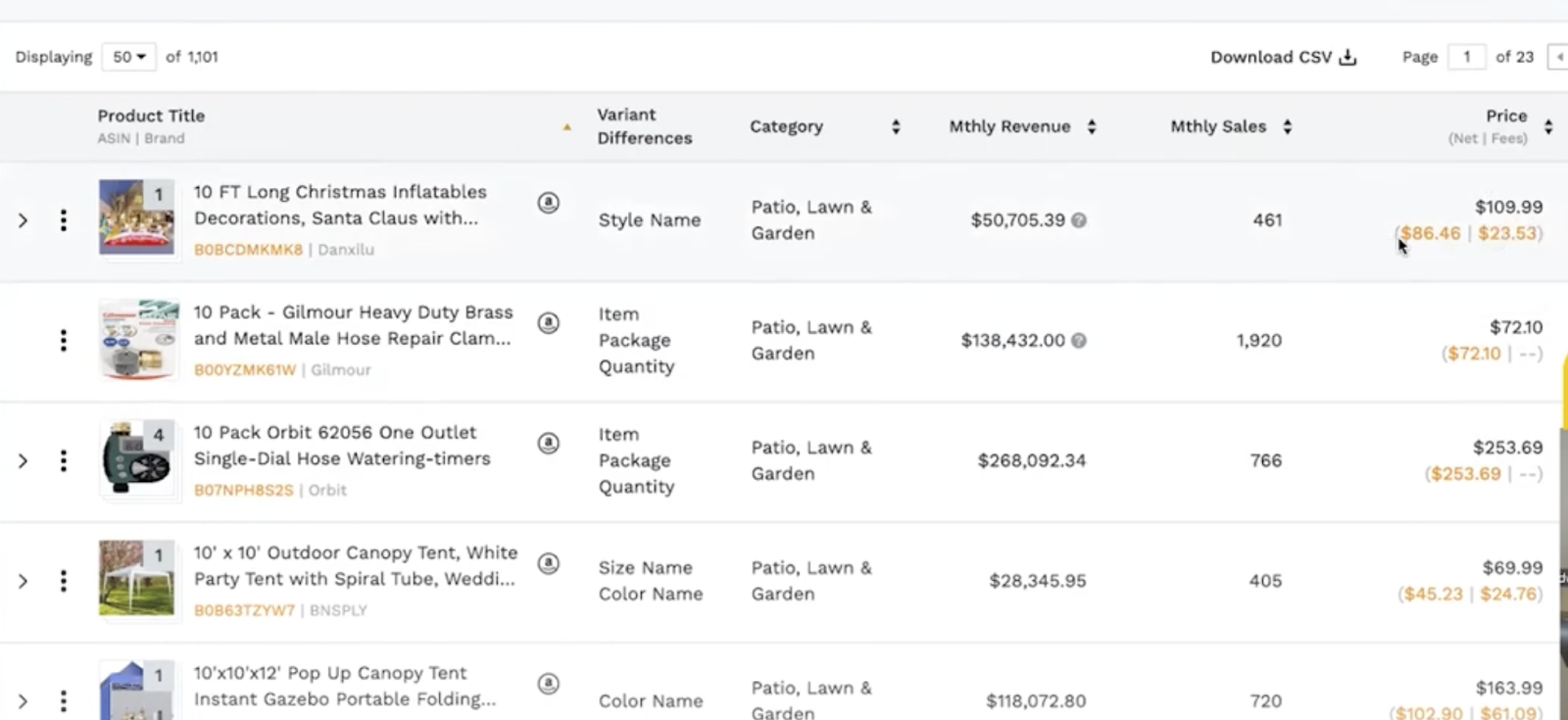
Task: Expand the Orbit 62056 row variants
Action: (23, 460)
